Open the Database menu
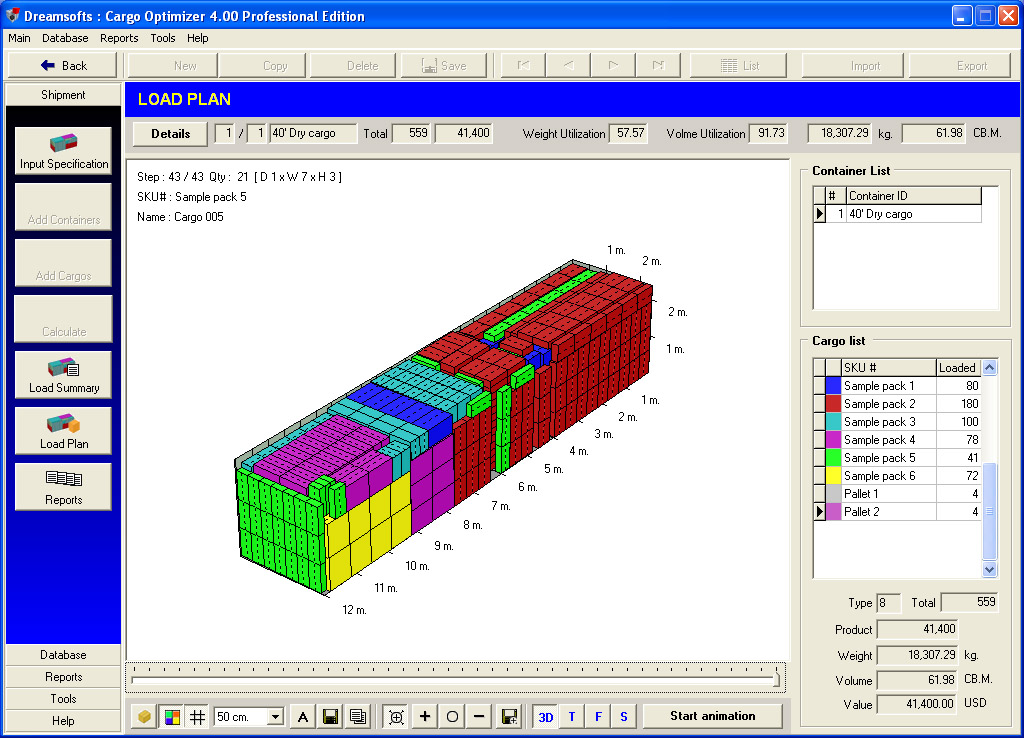The image size is (1024, 738). 65,38
